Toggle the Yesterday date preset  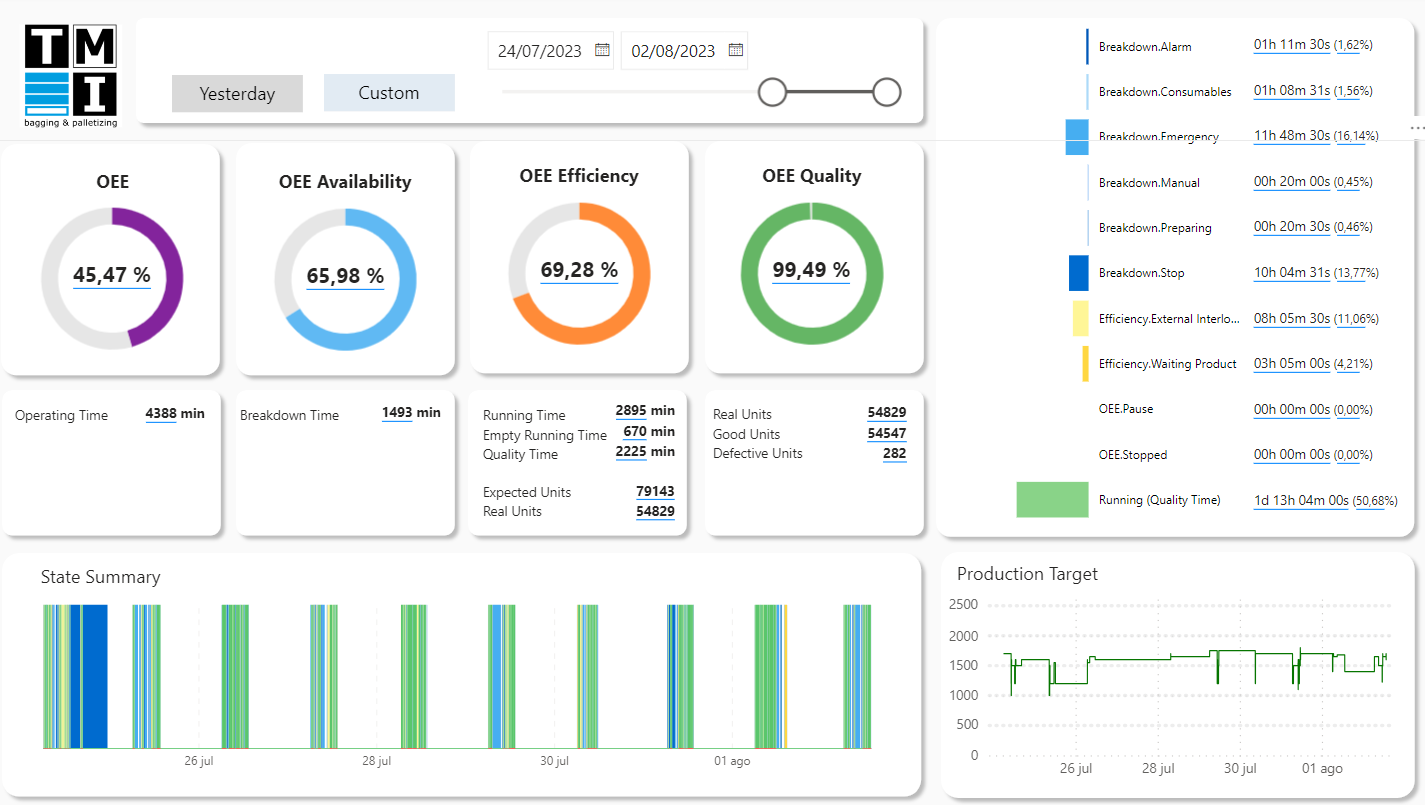[237, 93]
